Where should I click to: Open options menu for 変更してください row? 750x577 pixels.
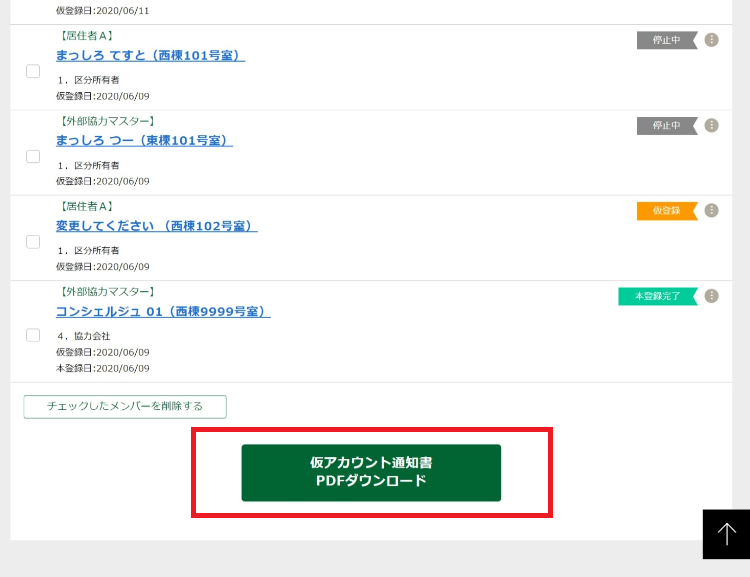(711, 210)
